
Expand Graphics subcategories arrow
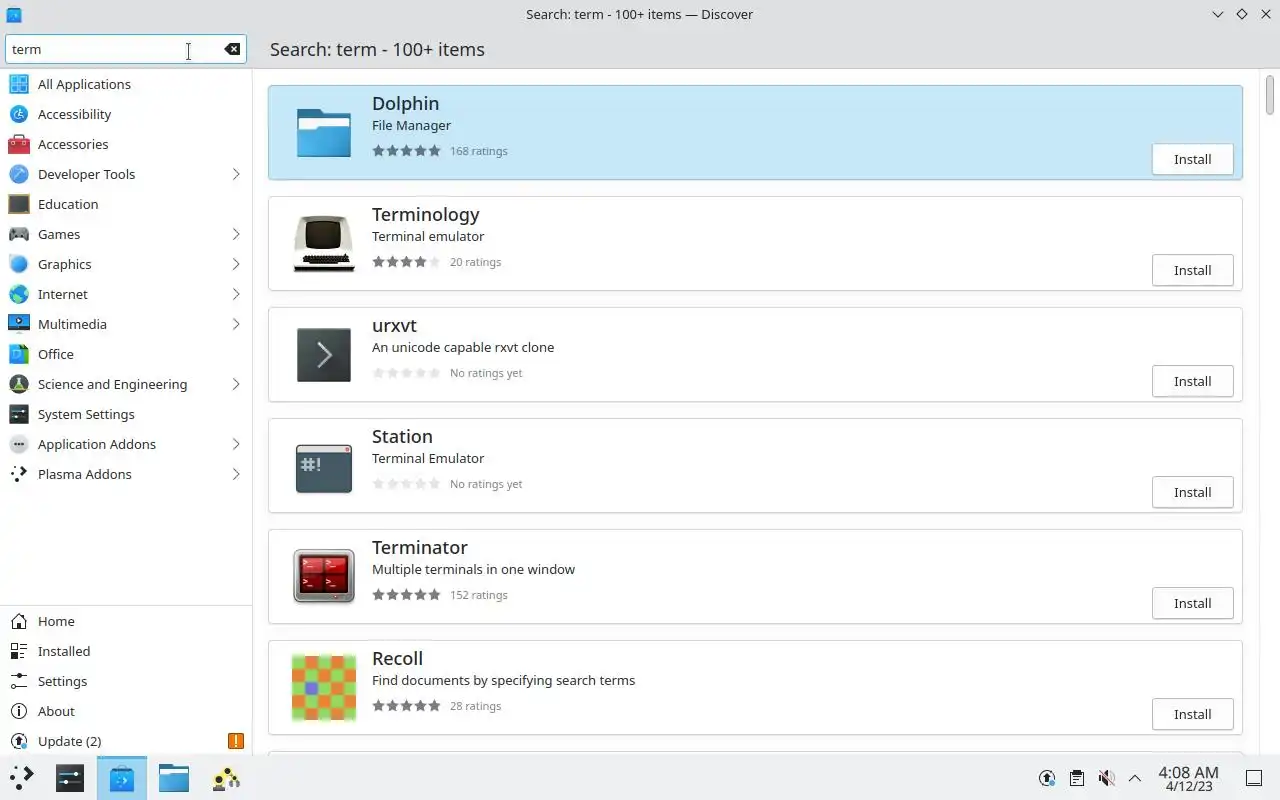tap(236, 264)
